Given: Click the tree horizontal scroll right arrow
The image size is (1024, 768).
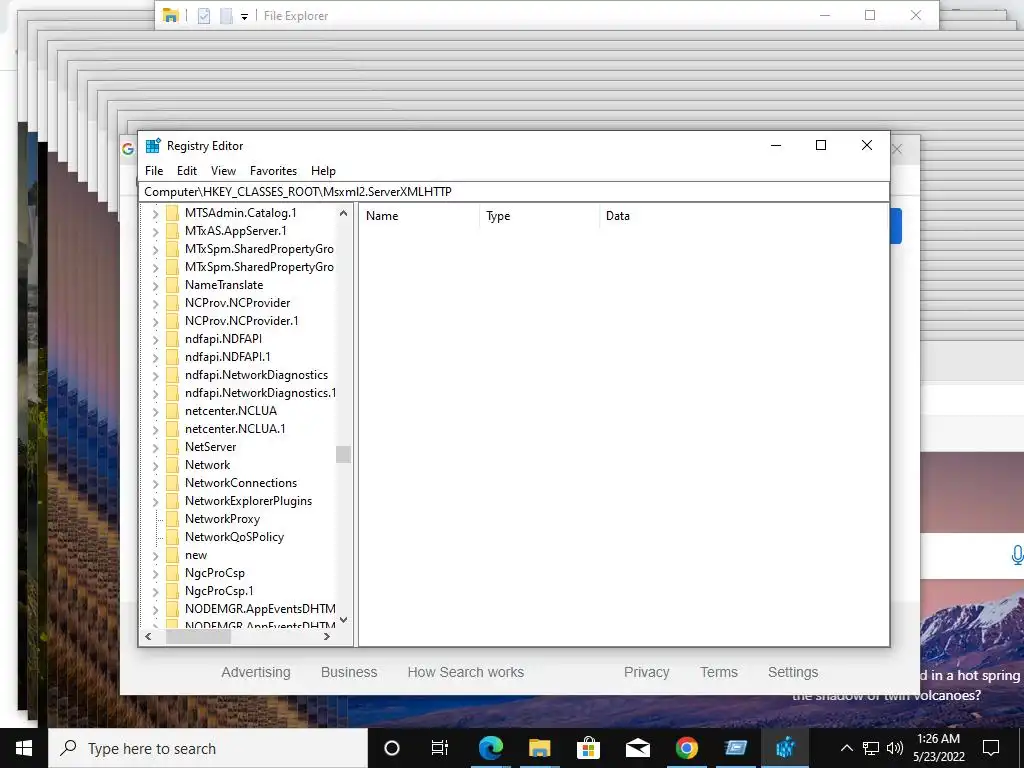Looking at the screenshot, I should (x=327, y=637).
